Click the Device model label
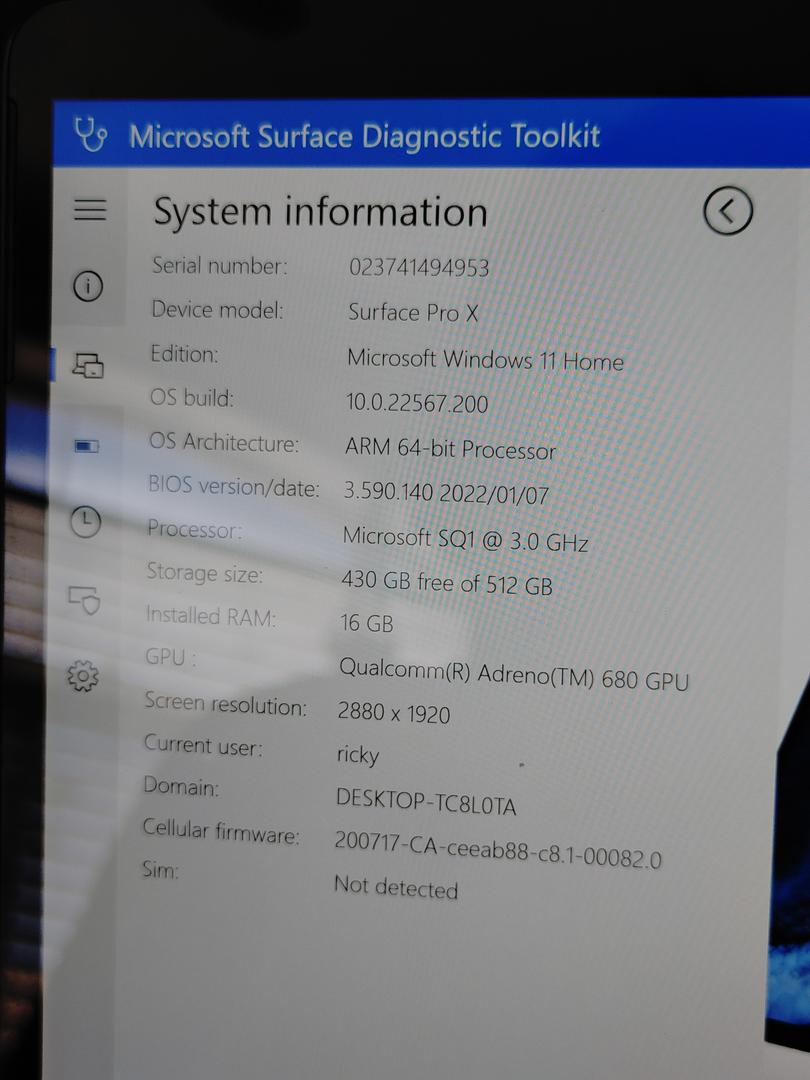810x1080 pixels. [217, 310]
